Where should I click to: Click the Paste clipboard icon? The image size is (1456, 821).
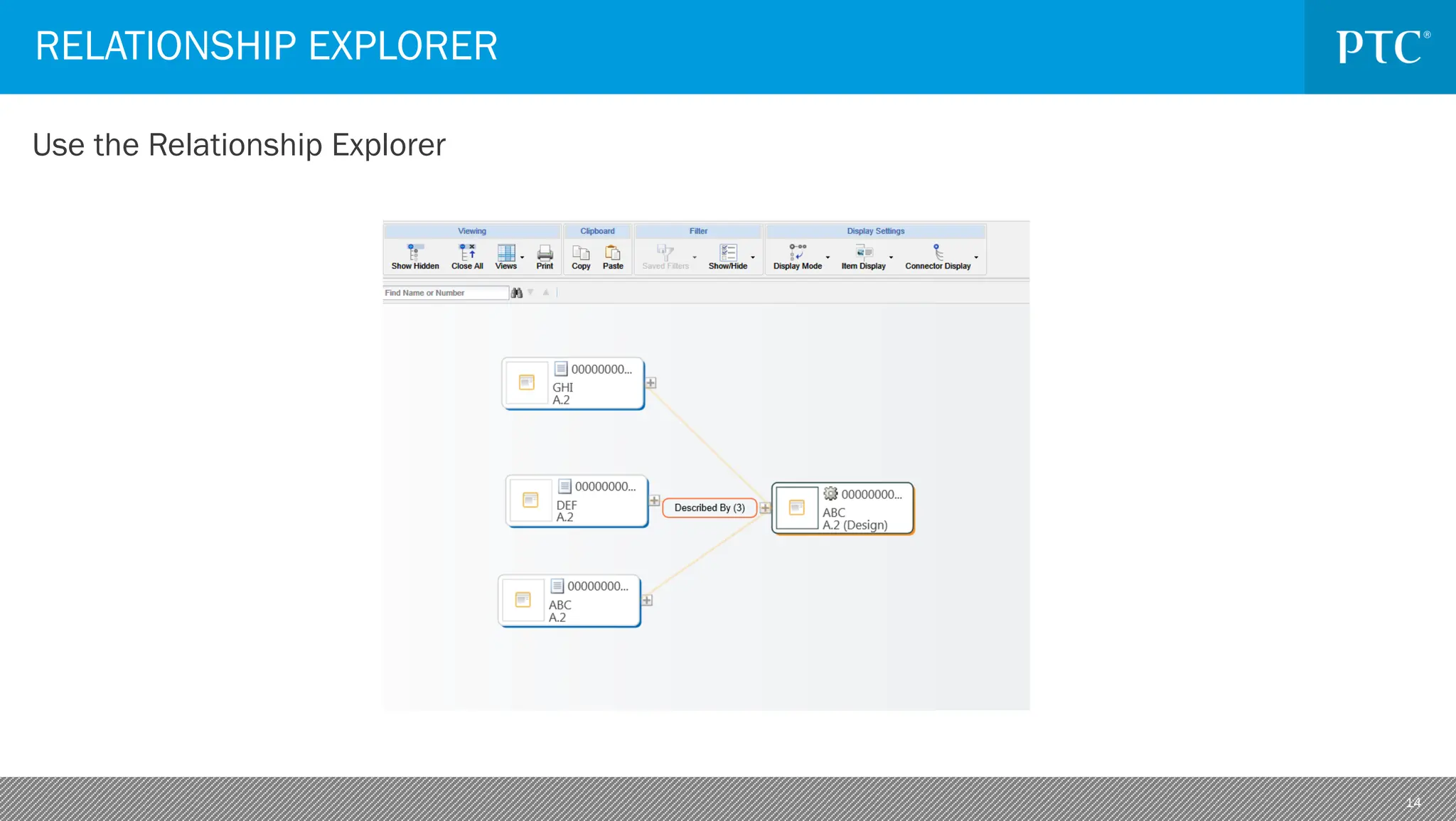[x=612, y=253]
